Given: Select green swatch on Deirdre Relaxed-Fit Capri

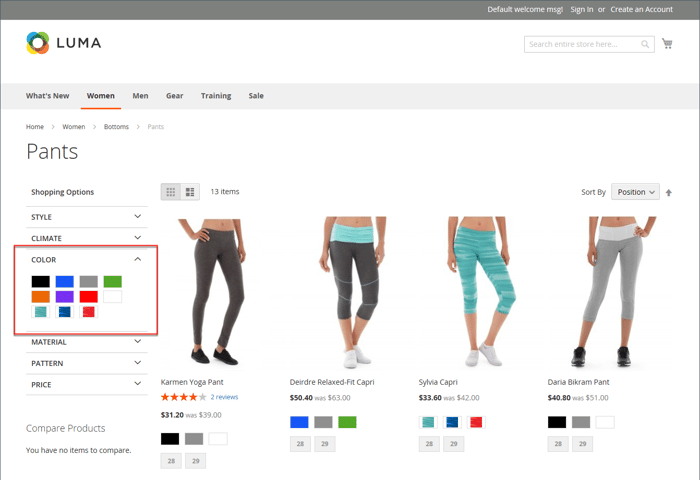Looking at the screenshot, I should pos(347,422).
